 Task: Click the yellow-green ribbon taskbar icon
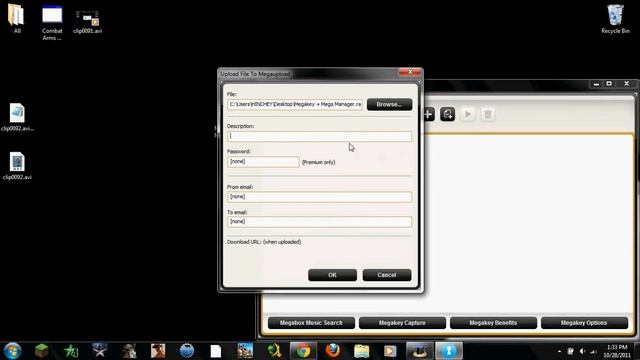click(274, 351)
